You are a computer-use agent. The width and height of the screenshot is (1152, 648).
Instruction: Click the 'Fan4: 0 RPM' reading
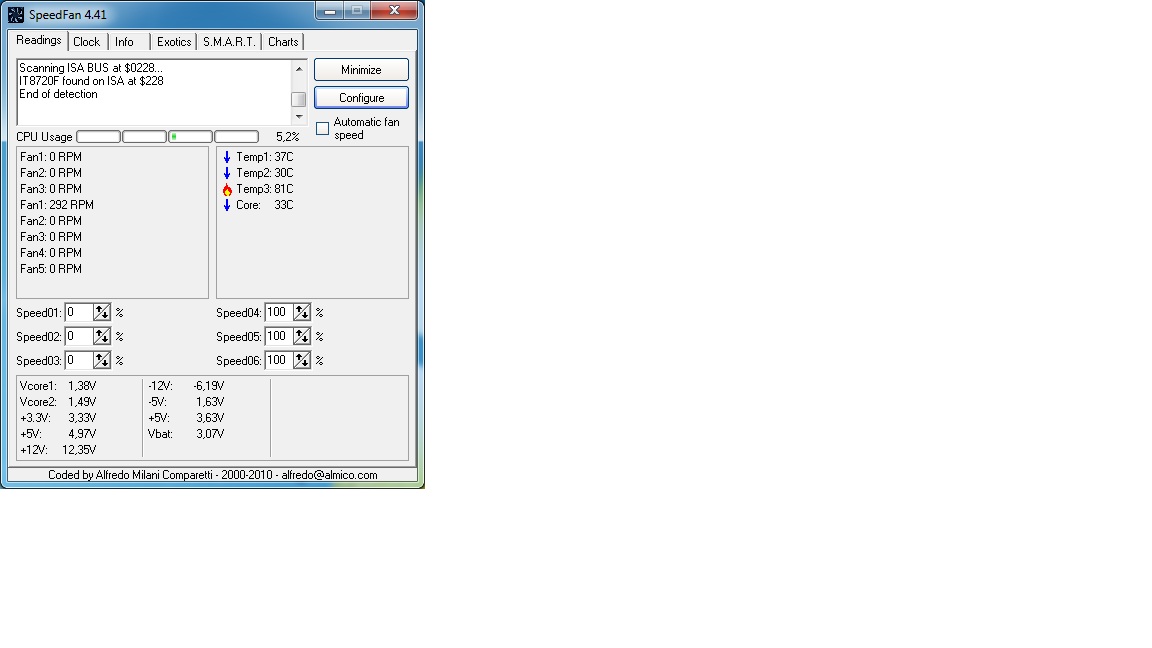[x=51, y=253]
